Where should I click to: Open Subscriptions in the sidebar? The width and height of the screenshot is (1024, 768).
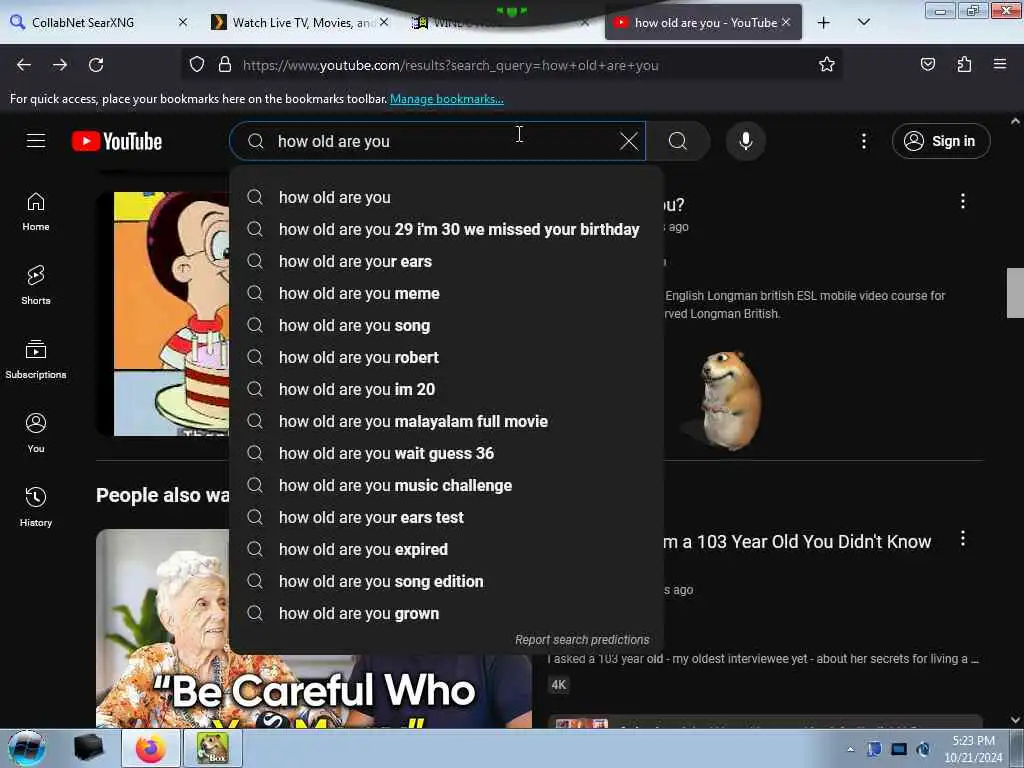(36, 359)
